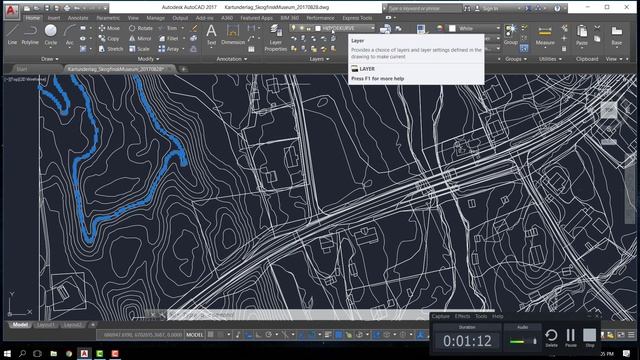Pause the screen recording
Screen dimensions: 640x360
570,338
